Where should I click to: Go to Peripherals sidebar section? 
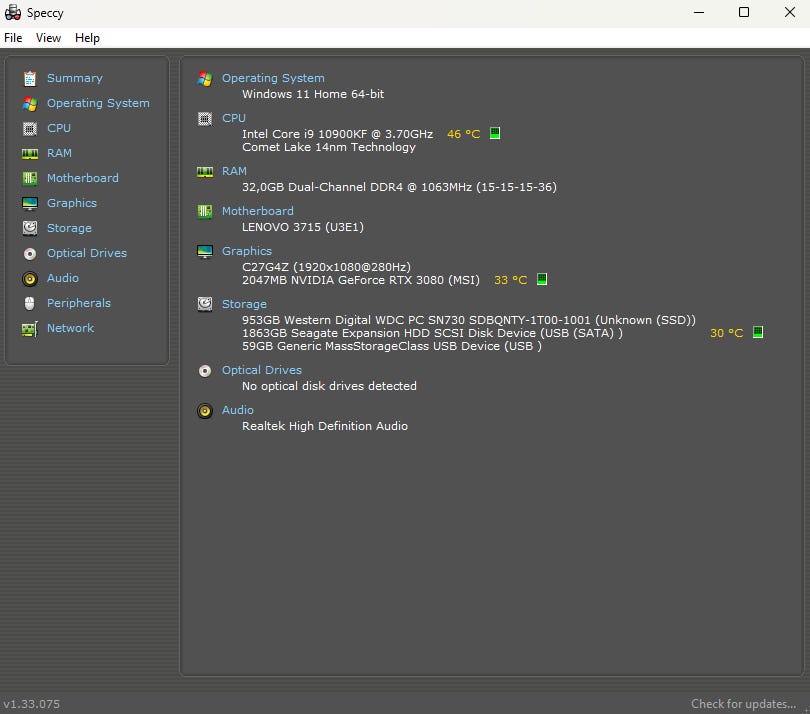(79, 303)
